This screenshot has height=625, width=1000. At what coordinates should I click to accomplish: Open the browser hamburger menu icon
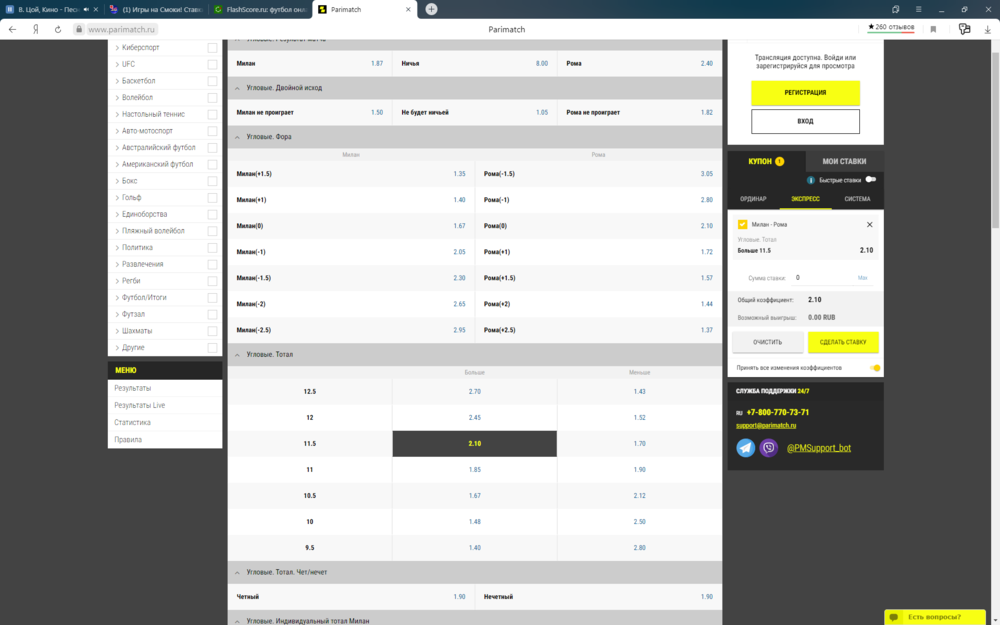(x=918, y=10)
